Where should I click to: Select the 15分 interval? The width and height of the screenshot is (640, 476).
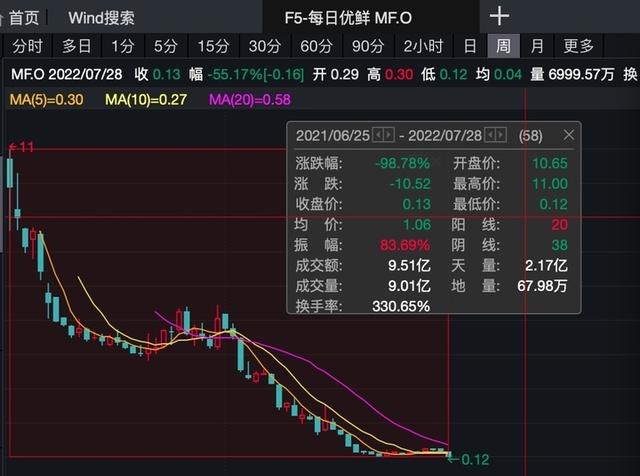coord(213,46)
